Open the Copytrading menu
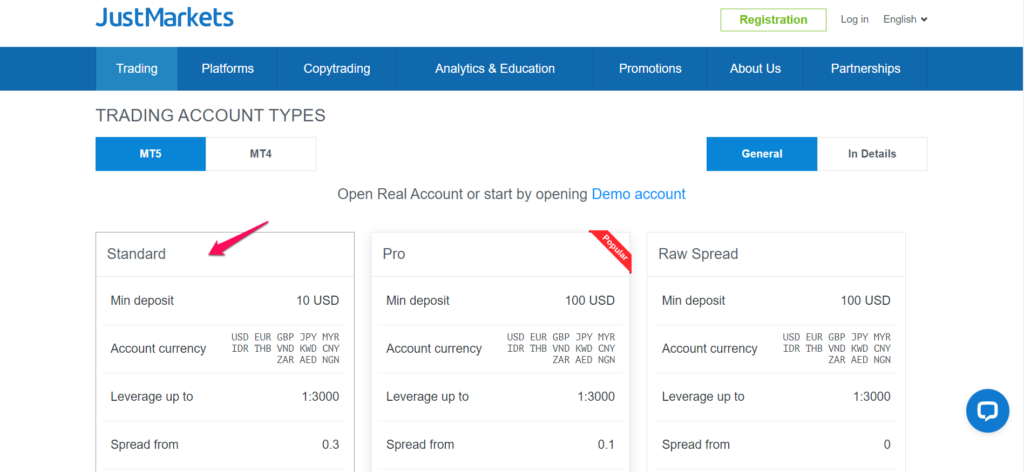 coord(336,69)
